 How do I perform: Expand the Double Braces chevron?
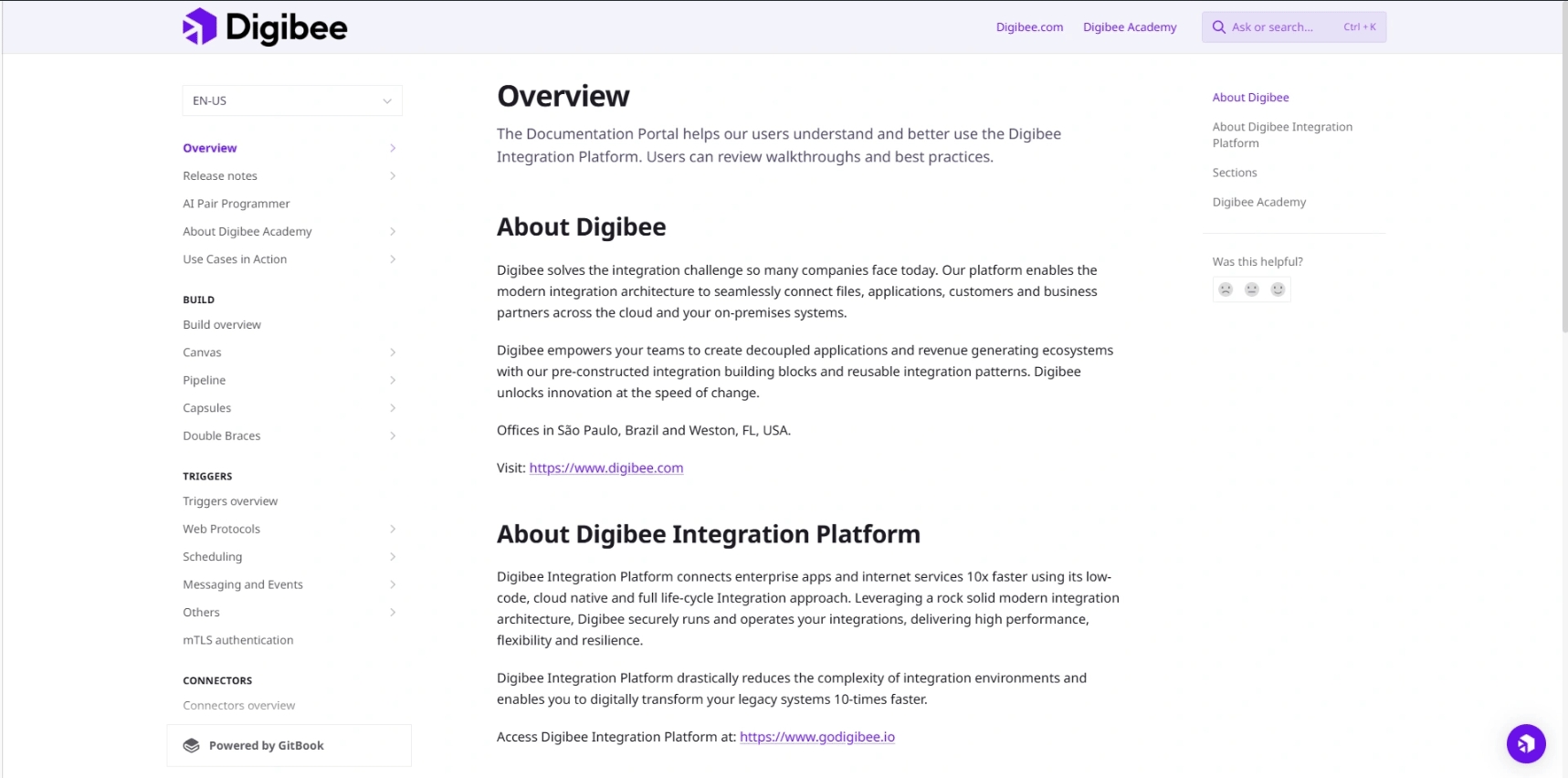pyautogui.click(x=393, y=436)
